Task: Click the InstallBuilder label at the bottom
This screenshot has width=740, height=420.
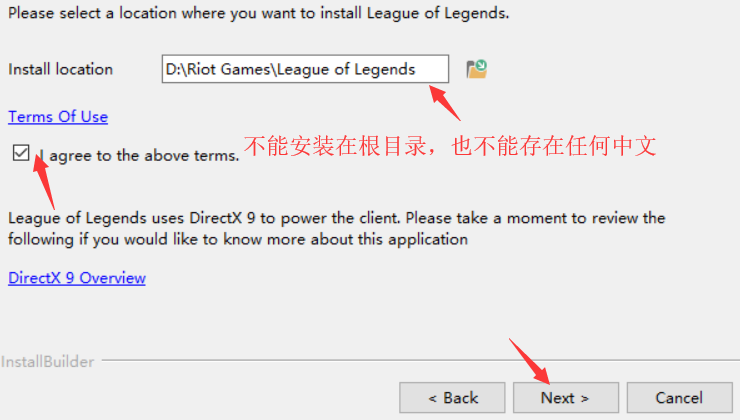Action: (x=47, y=361)
